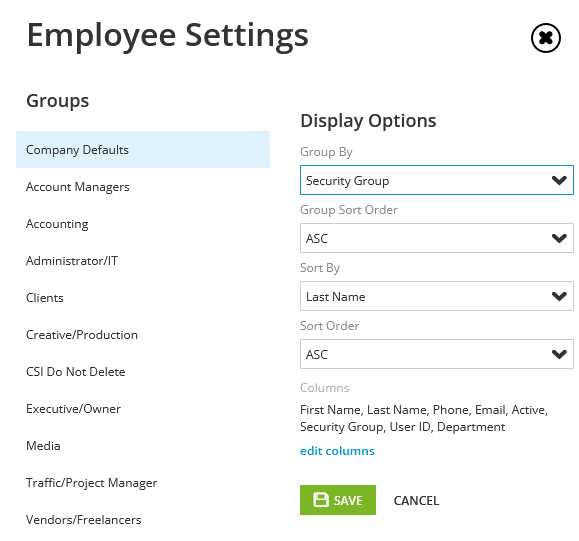Image resolution: width=579 pixels, height=541 pixels.
Task: Open the Media group
Action: [x=143, y=446]
